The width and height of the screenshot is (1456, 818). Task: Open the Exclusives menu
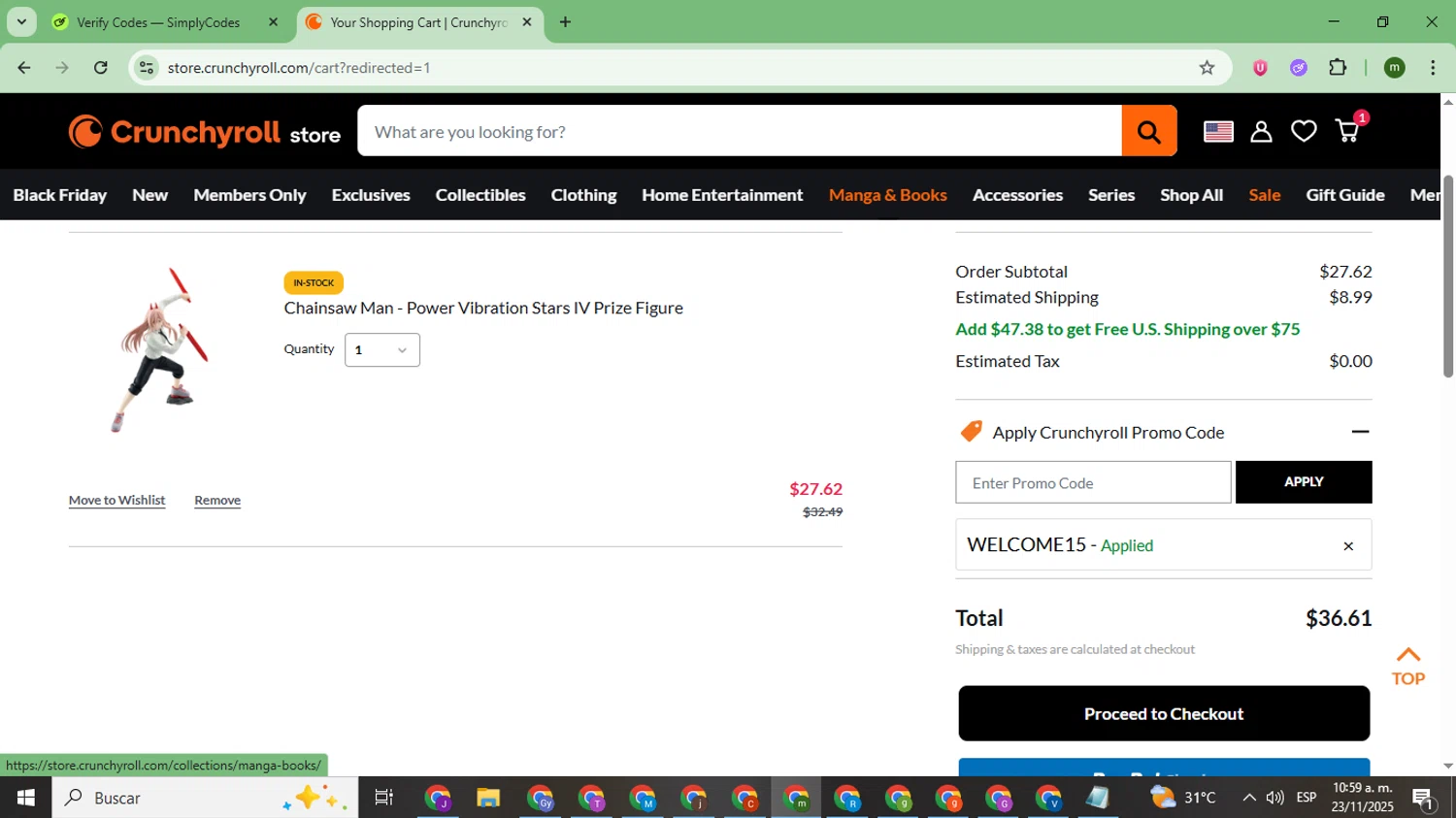pyautogui.click(x=371, y=195)
